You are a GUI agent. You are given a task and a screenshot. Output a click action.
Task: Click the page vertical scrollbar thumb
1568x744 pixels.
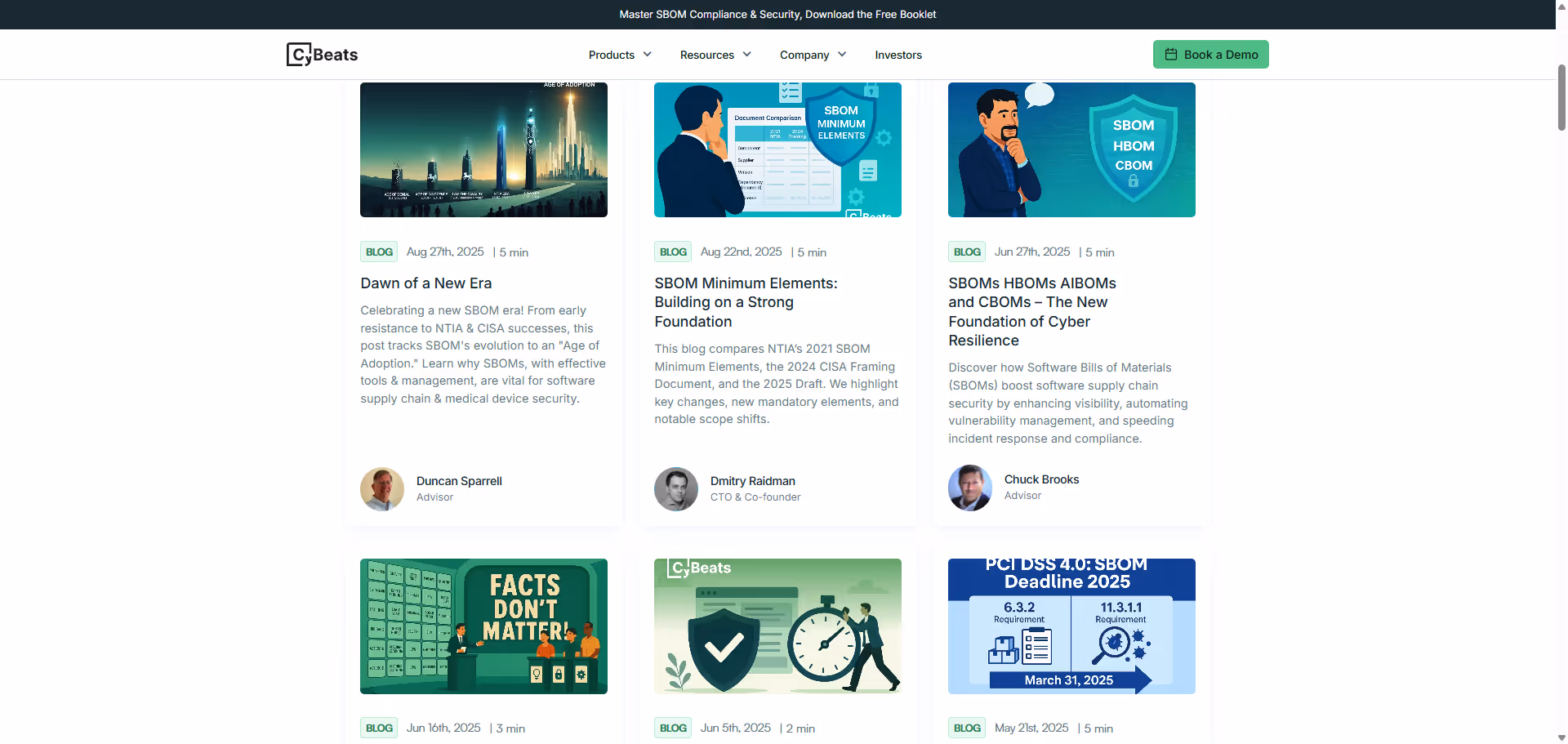1561,97
